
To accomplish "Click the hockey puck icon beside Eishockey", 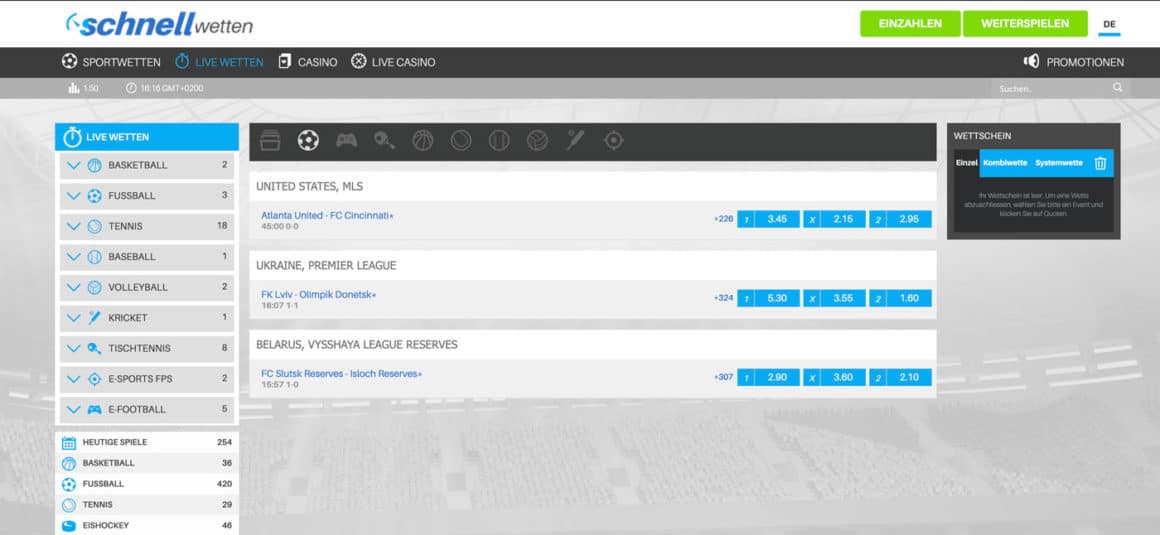I will click(x=69, y=525).
